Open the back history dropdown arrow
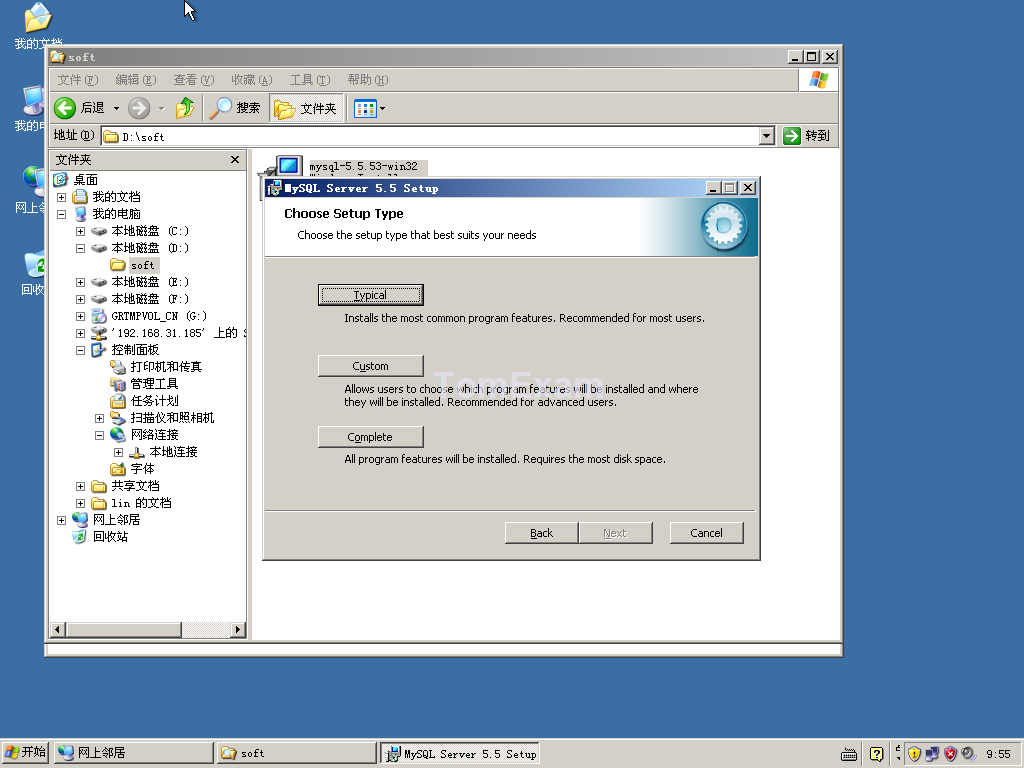This screenshot has width=1024, height=768. point(116,108)
